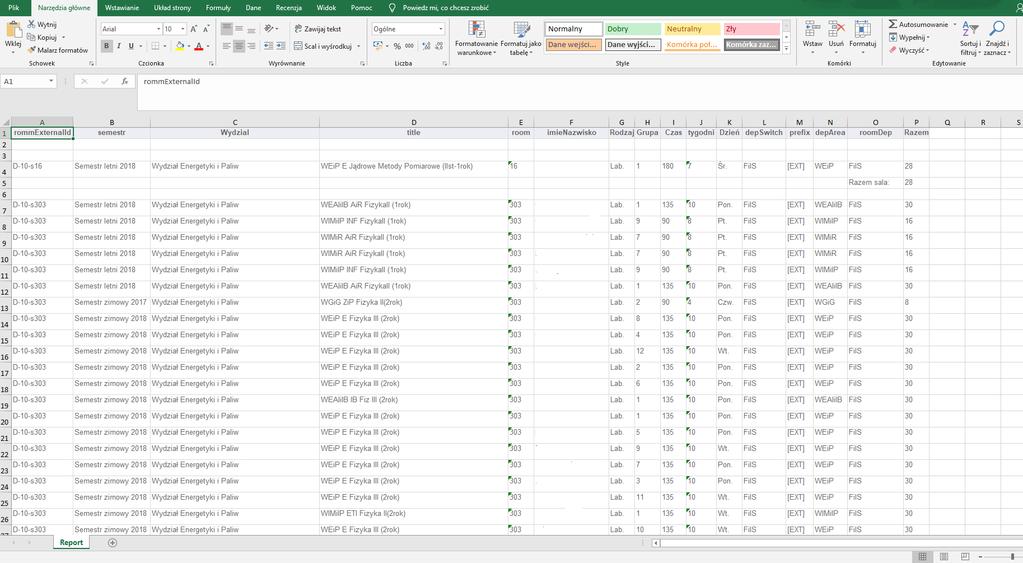Open the Scal i wyśrodkuj dropdown arrow
The width and height of the screenshot is (1023, 563).
pos(359,46)
